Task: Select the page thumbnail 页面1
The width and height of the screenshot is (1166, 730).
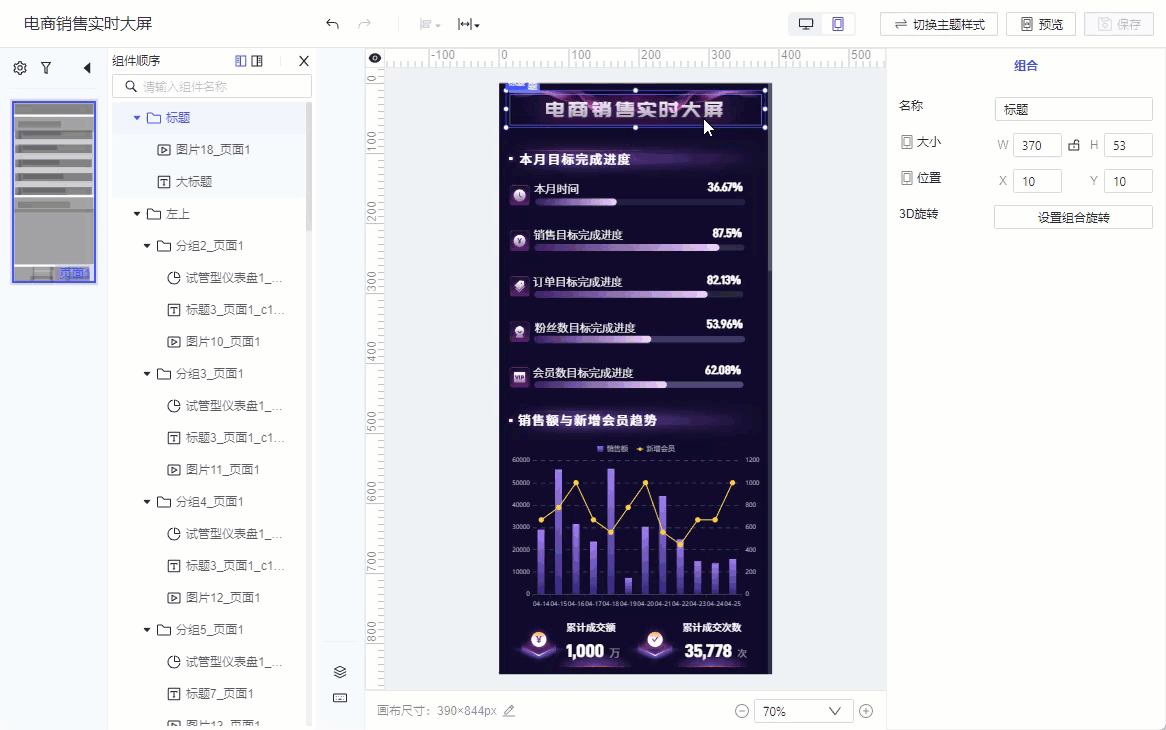Action: pos(54,192)
